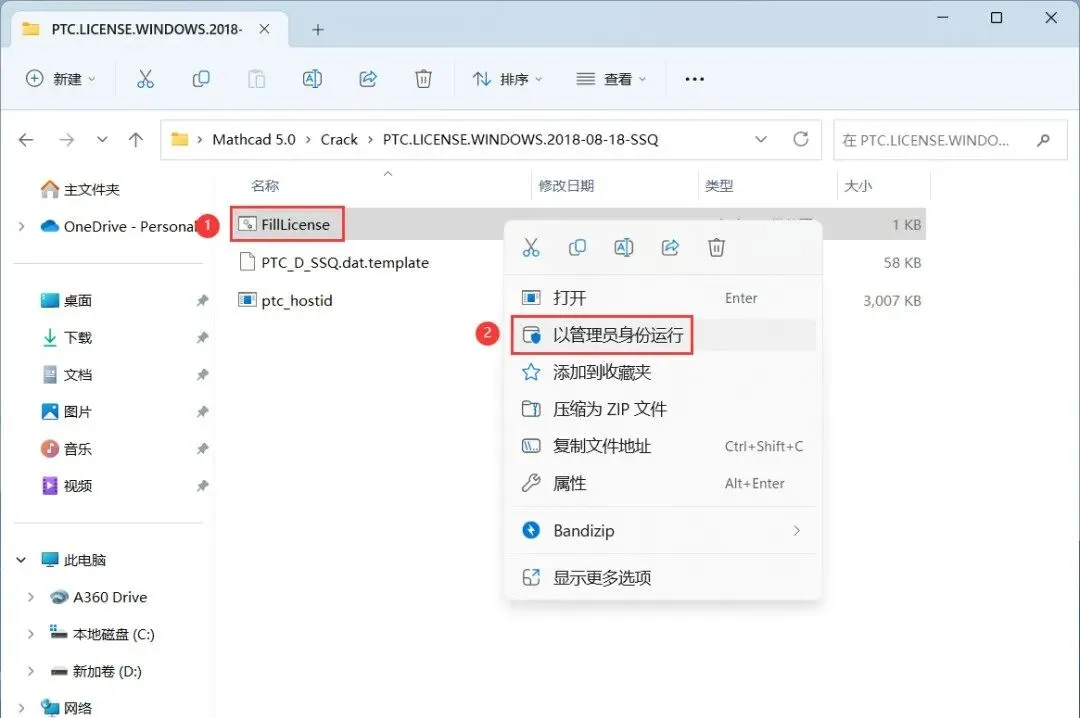Image resolution: width=1080 pixels, height=718 pixels.
Task: Sort by the 大小 column header
Action: pos(858,186)
